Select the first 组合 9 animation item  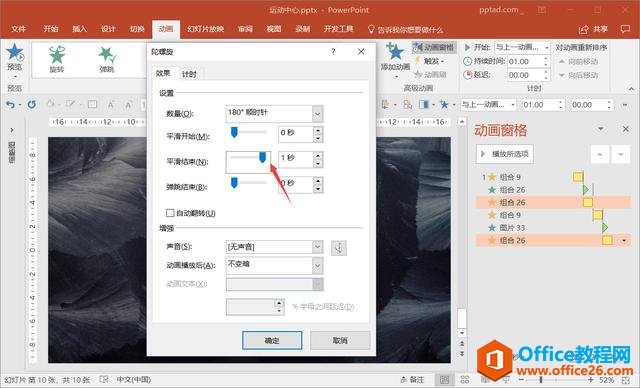(553, 177)
